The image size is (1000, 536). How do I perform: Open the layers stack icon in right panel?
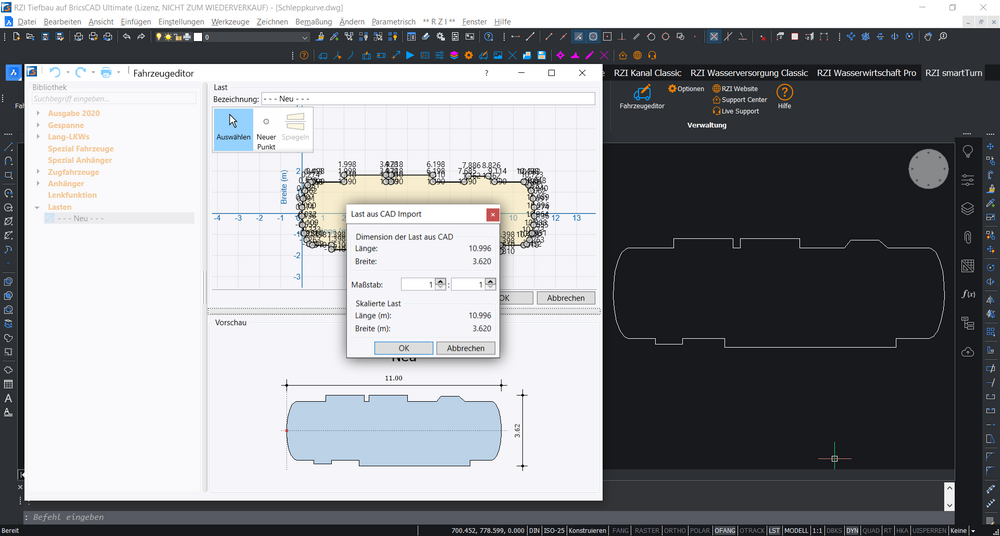tap(967, 209)
